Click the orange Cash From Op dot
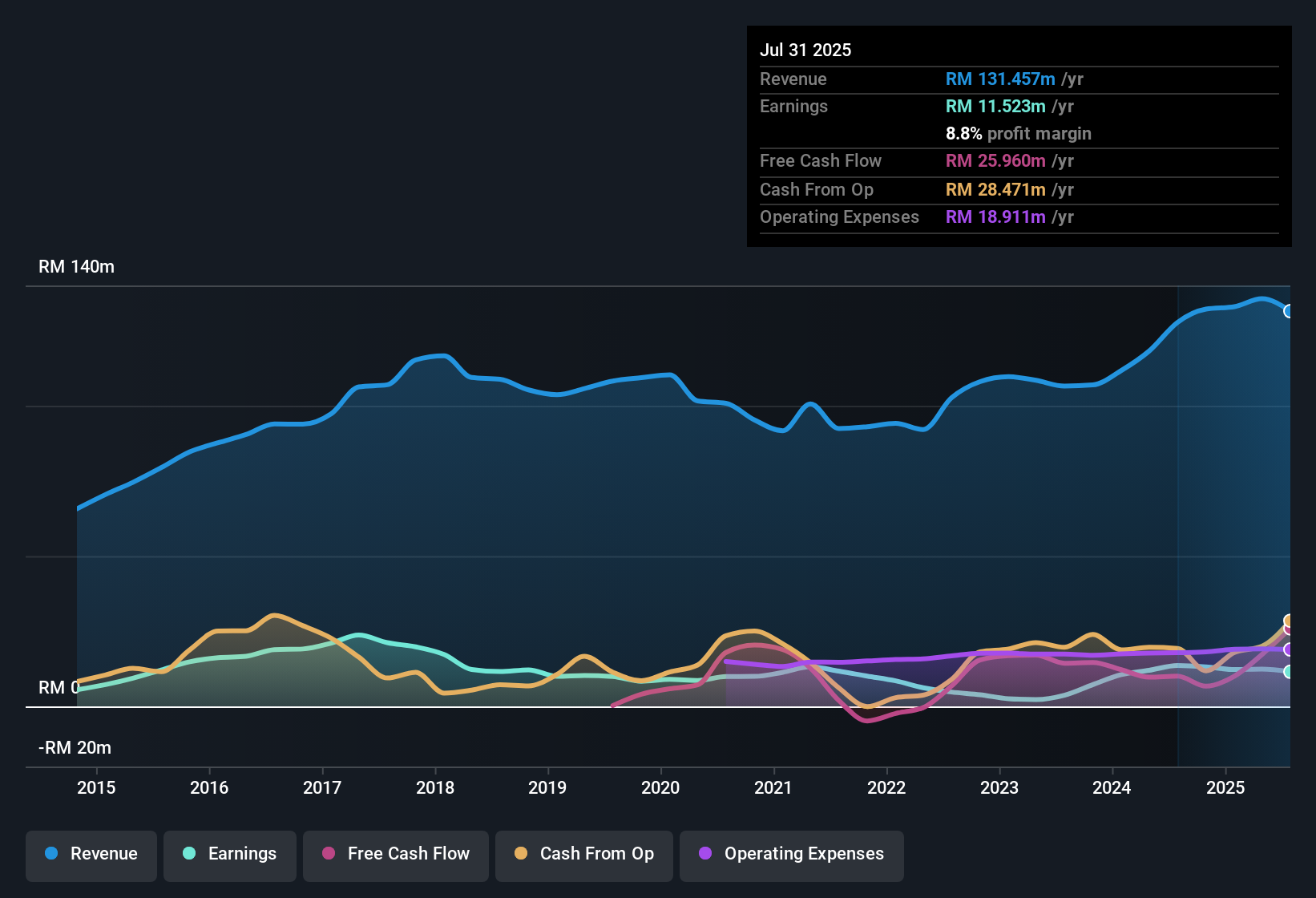 (x=521, y=854)
